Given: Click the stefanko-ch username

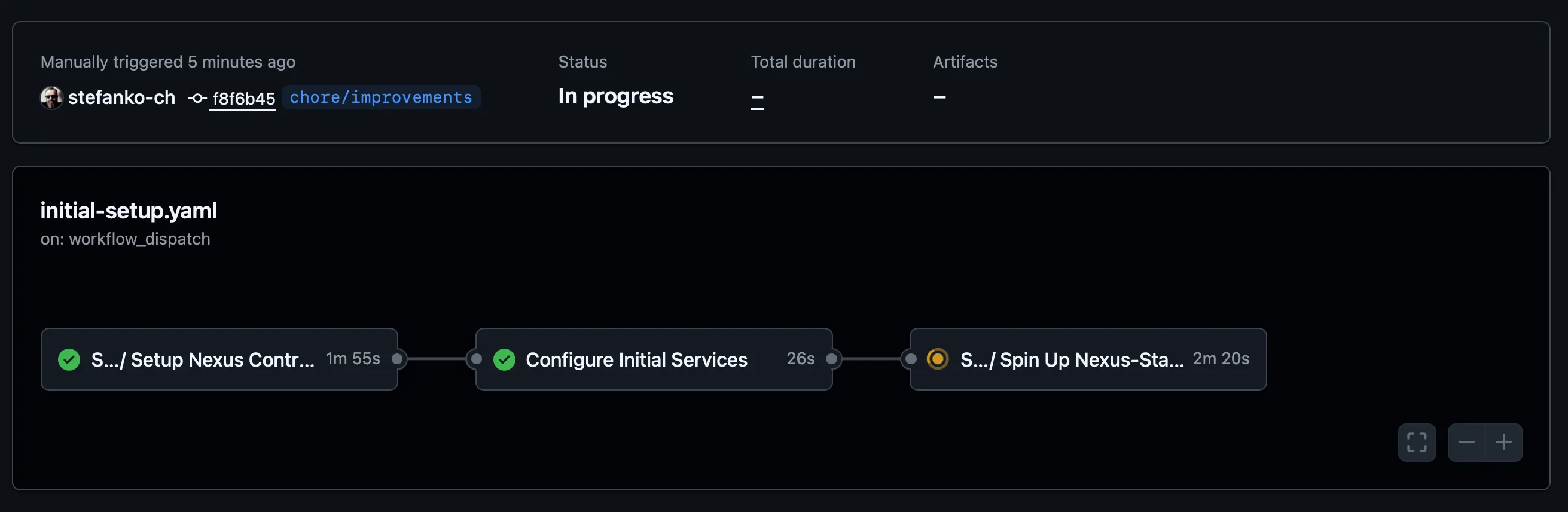Looking at the screenshot, I should pos(122,97).
